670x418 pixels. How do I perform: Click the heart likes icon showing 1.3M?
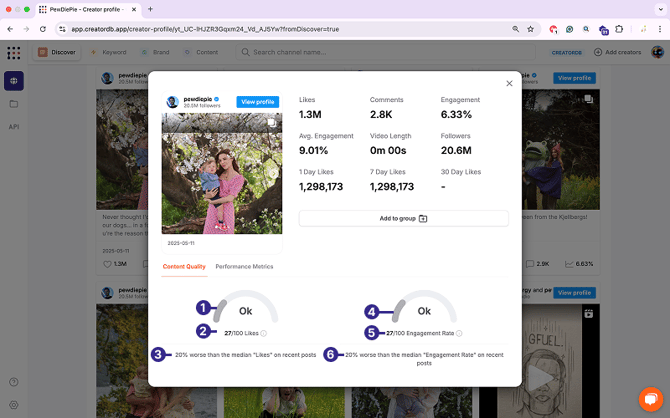[x=108, y=264]
